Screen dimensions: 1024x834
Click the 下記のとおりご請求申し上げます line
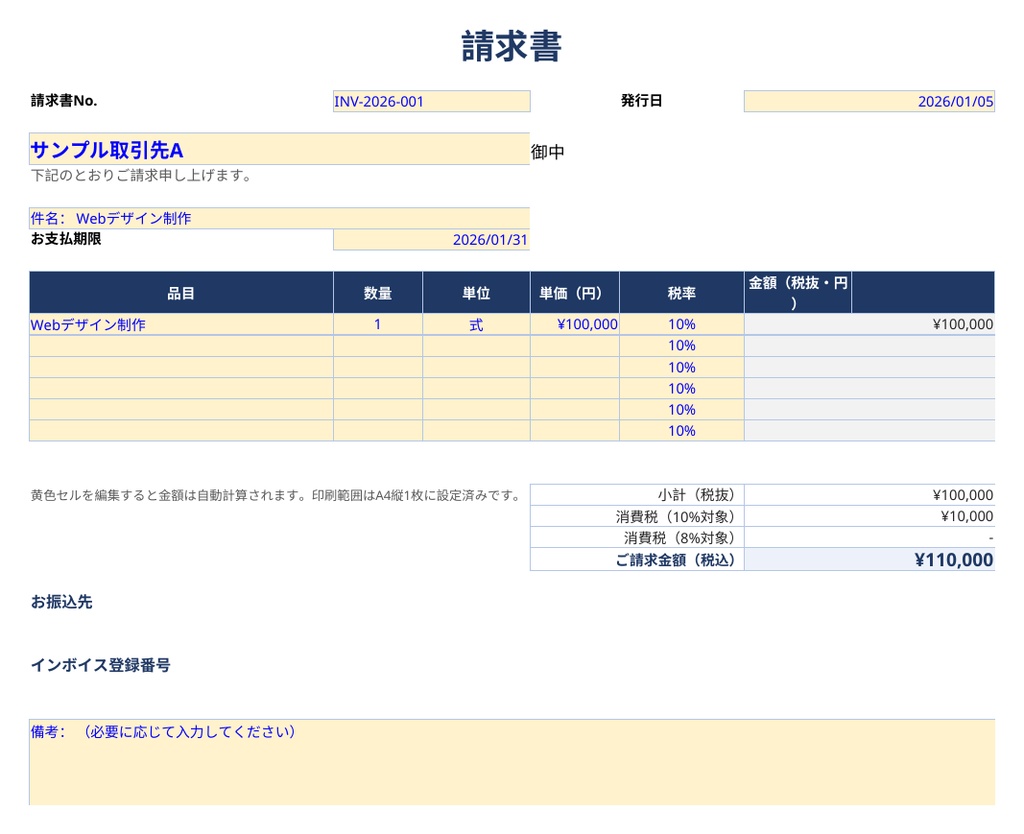pyautogui.click(x=141, y=175)
